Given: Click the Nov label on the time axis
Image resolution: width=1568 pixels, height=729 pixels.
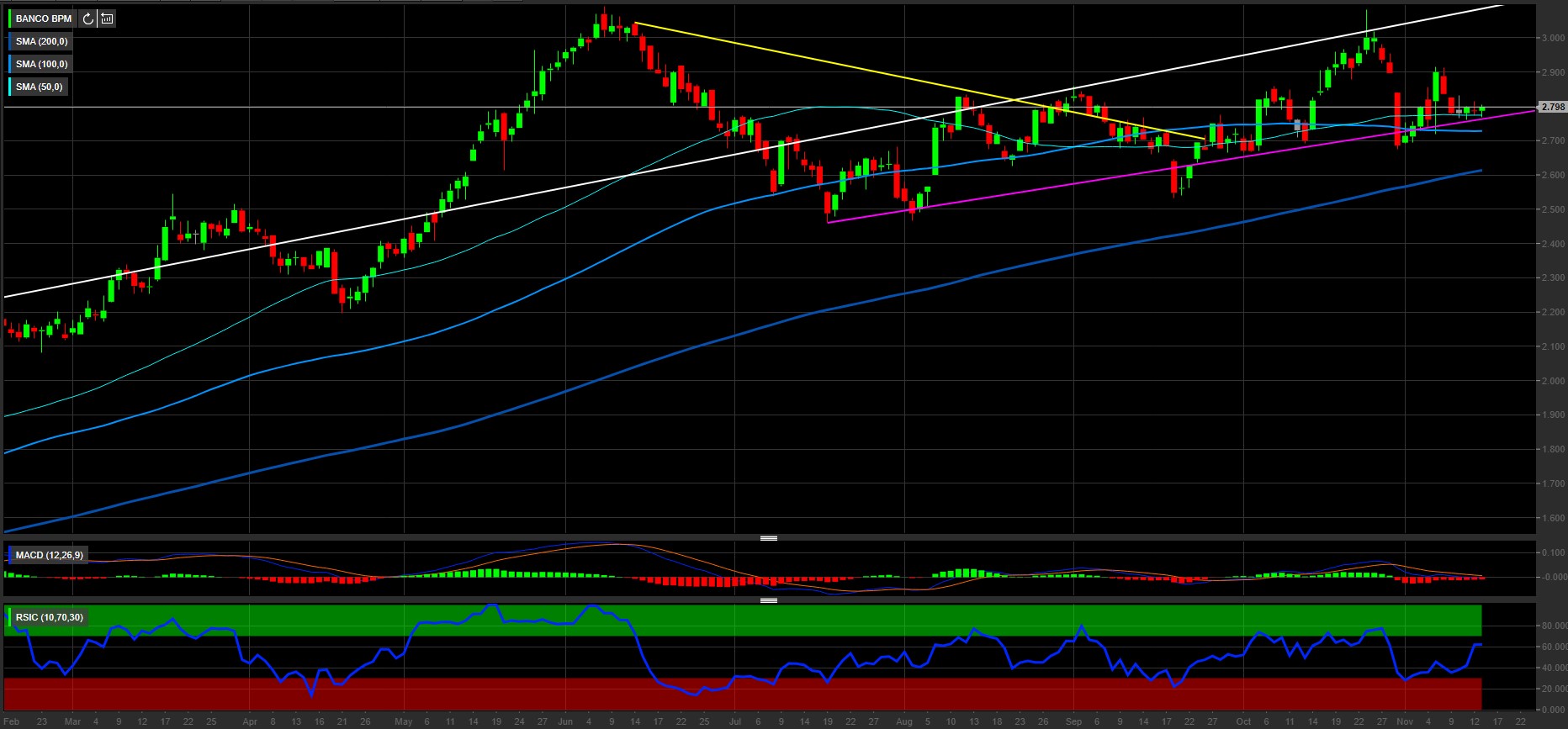Looking at the screenshot, I should coord(1405,721).
